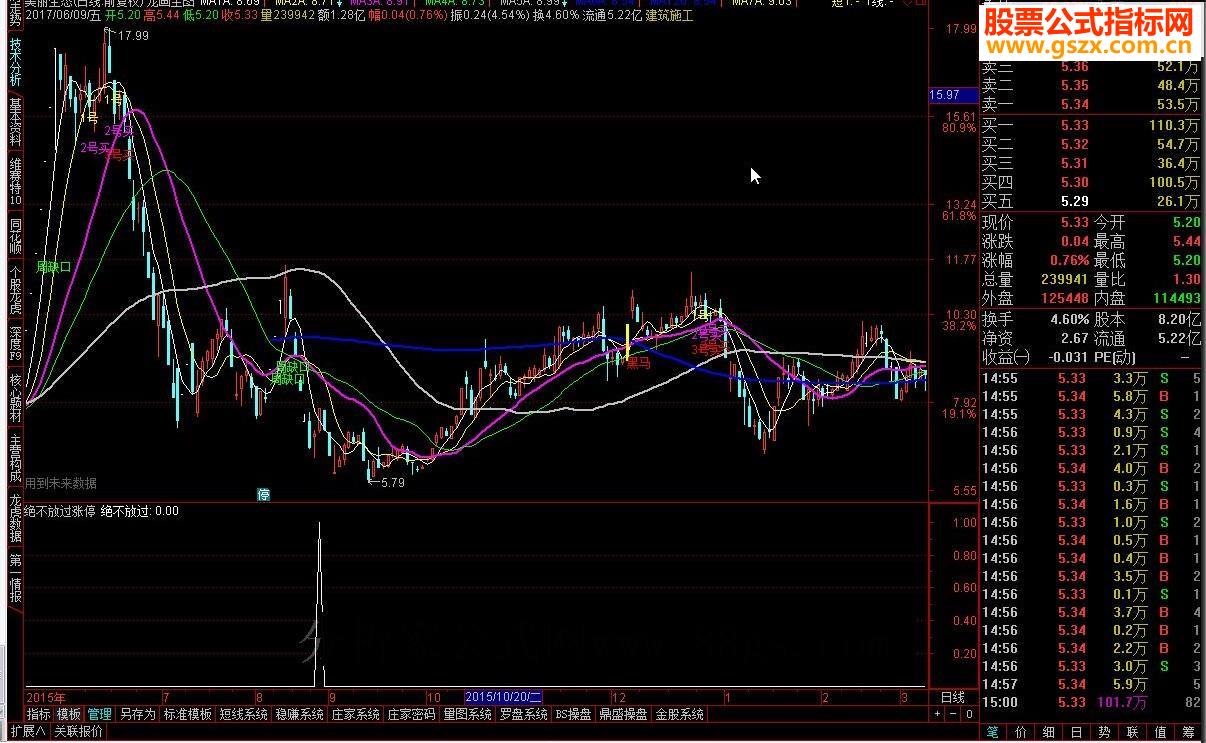This screenshot has height=743, width=1206.
Task: Click the 买一 bid row at 5.33
Action: tap(1091, 125)
